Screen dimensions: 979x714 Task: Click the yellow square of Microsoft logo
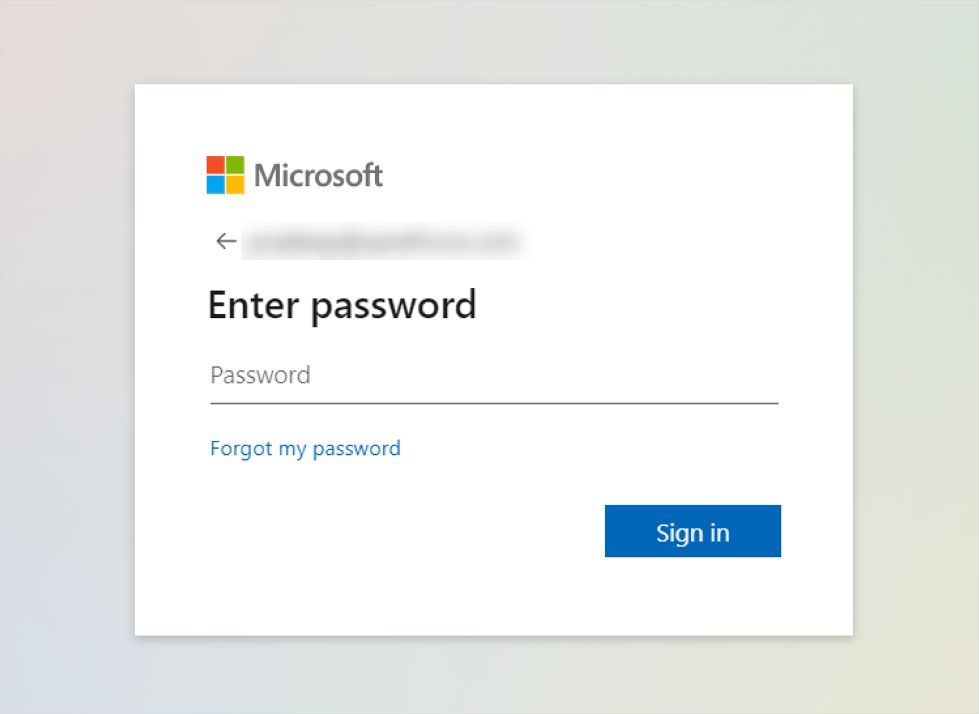[x=235, y=185]
